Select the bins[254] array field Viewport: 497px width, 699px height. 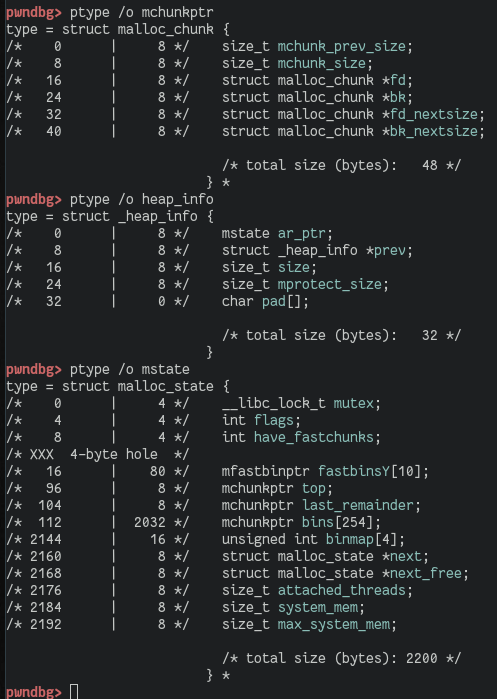pos(337,522)
